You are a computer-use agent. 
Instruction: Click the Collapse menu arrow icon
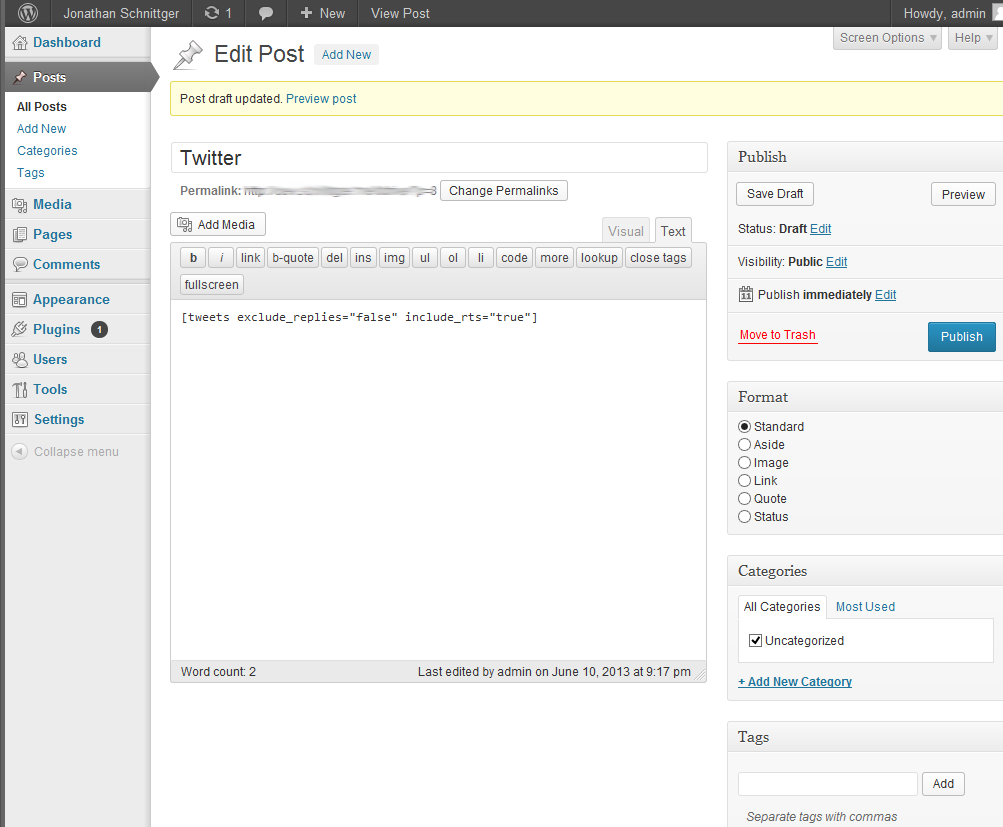(x=20, y=452)
